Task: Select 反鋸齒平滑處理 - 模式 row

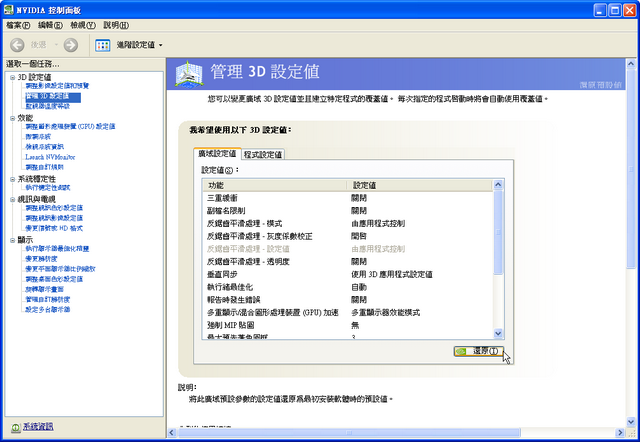Action: (x=348, y=223)
